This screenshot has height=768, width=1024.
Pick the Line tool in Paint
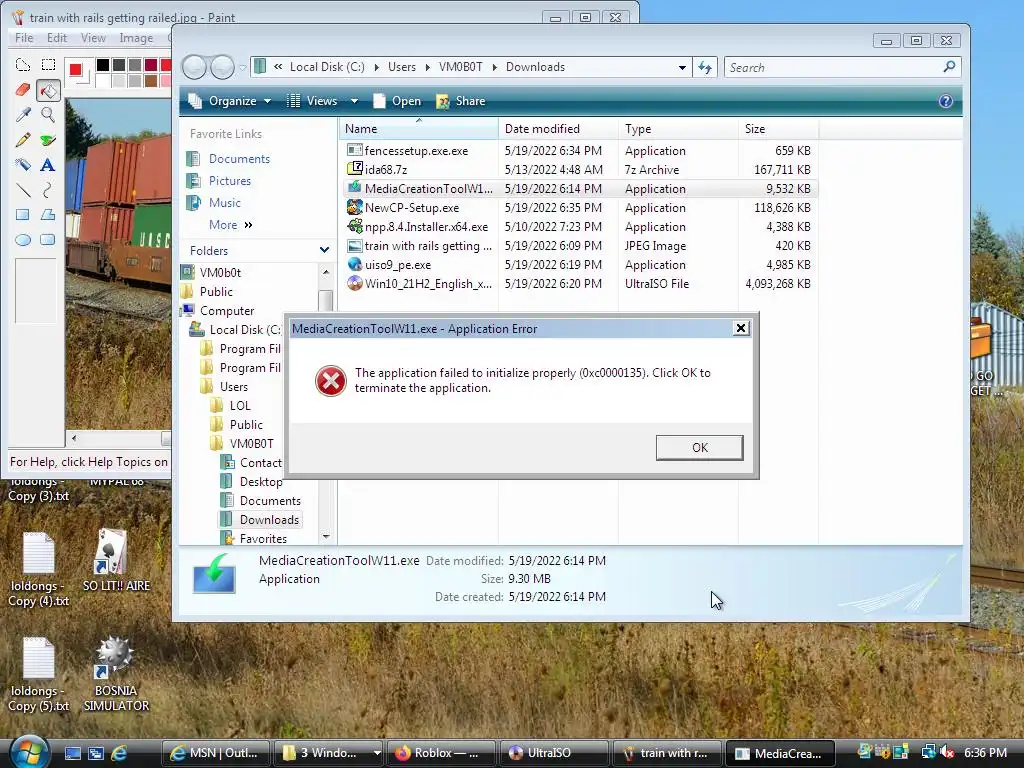tap(23, 190)
